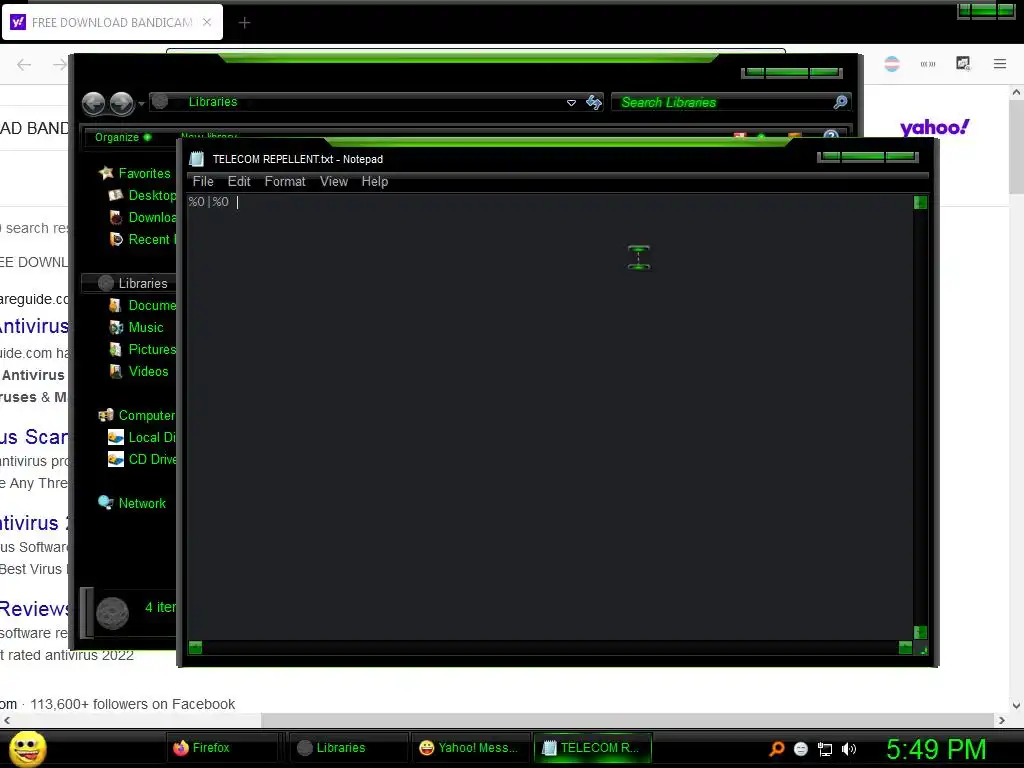Select Network in the navigation pane
This screenshot has width=1024, height=768.
pos(142,504)
